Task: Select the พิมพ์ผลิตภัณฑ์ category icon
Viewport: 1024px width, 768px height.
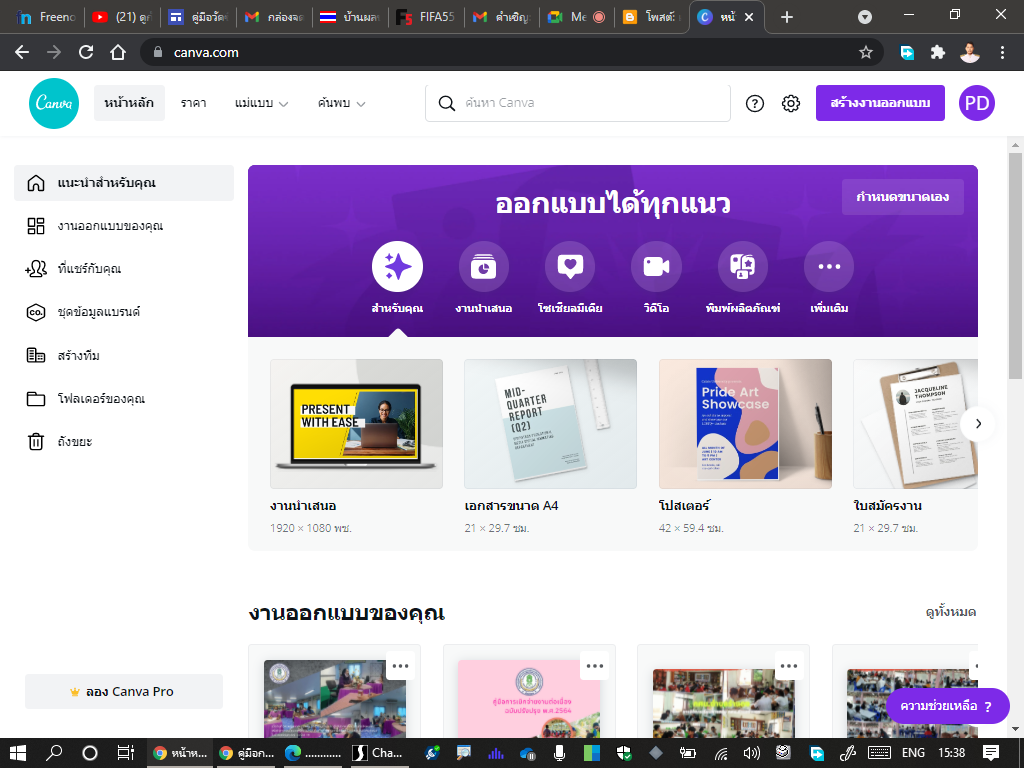Action: coord(743,266)
